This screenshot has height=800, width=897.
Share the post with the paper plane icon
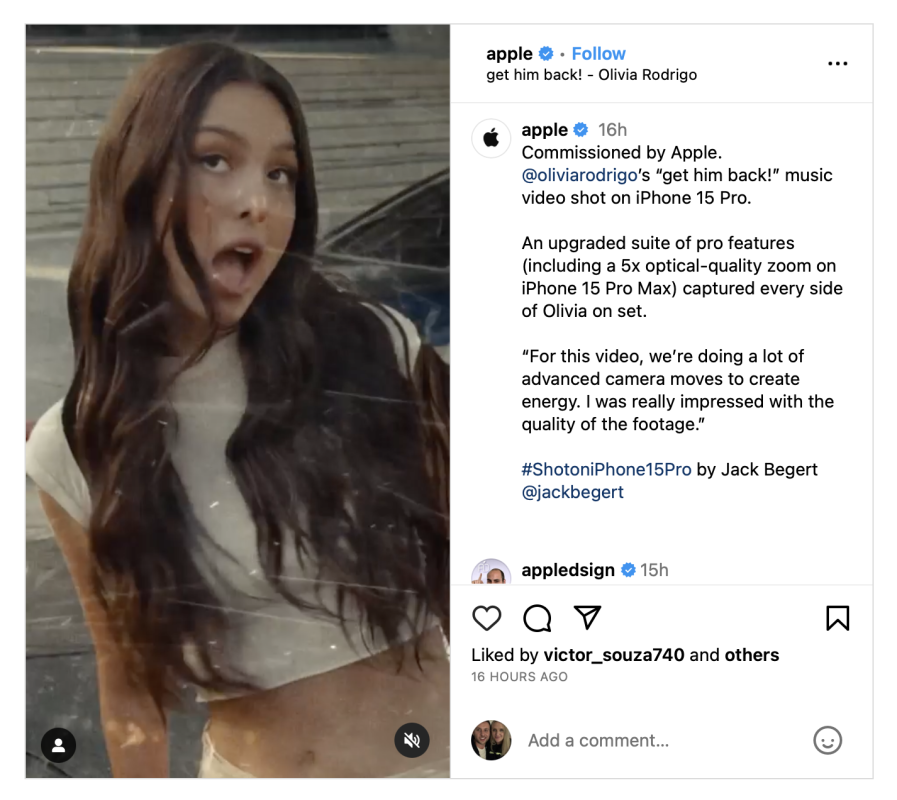[588, 618]
